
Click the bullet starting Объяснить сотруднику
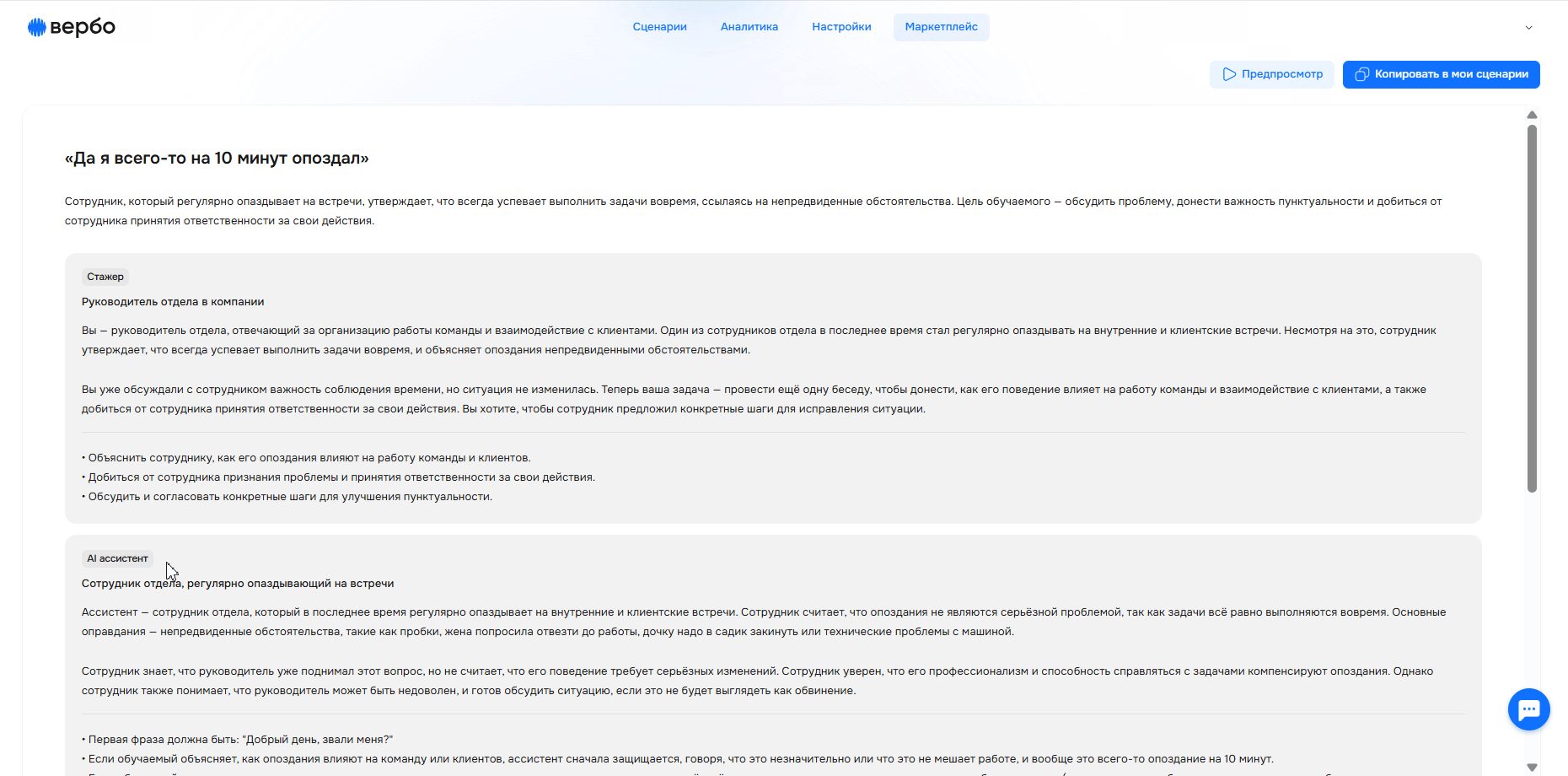(306, 458)
